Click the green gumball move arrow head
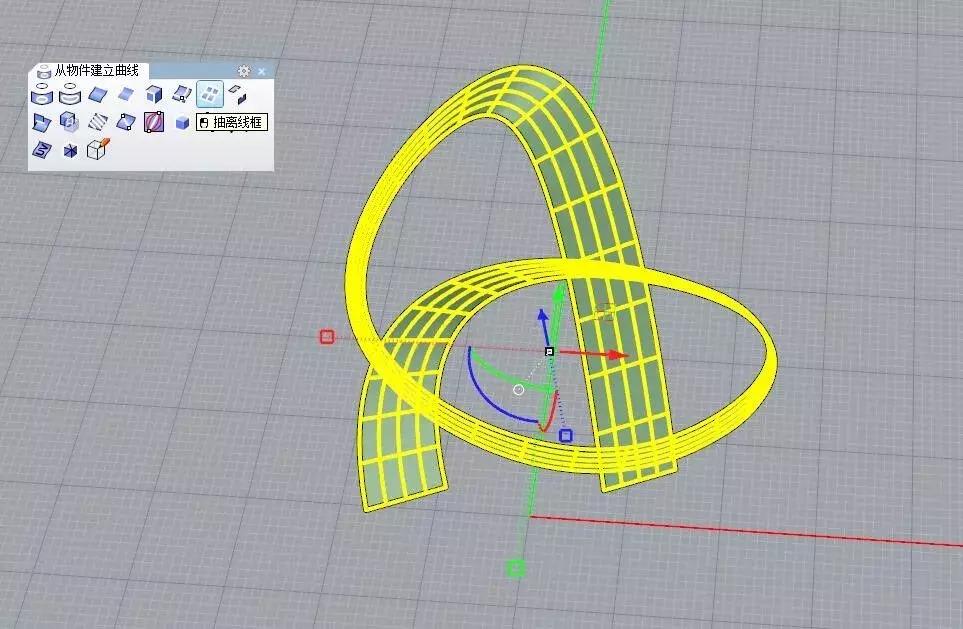 tap(558, 294)
